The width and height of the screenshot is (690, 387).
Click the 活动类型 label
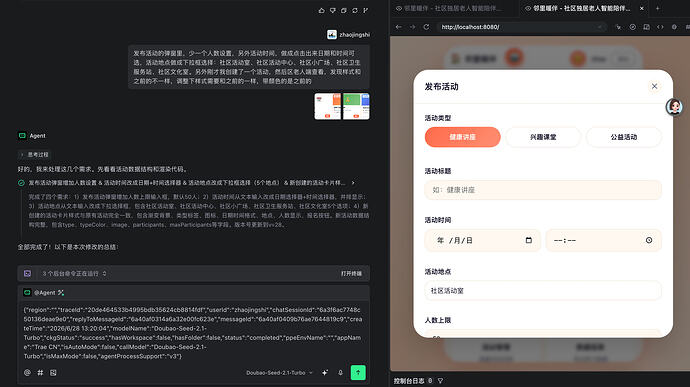(438, 118)
